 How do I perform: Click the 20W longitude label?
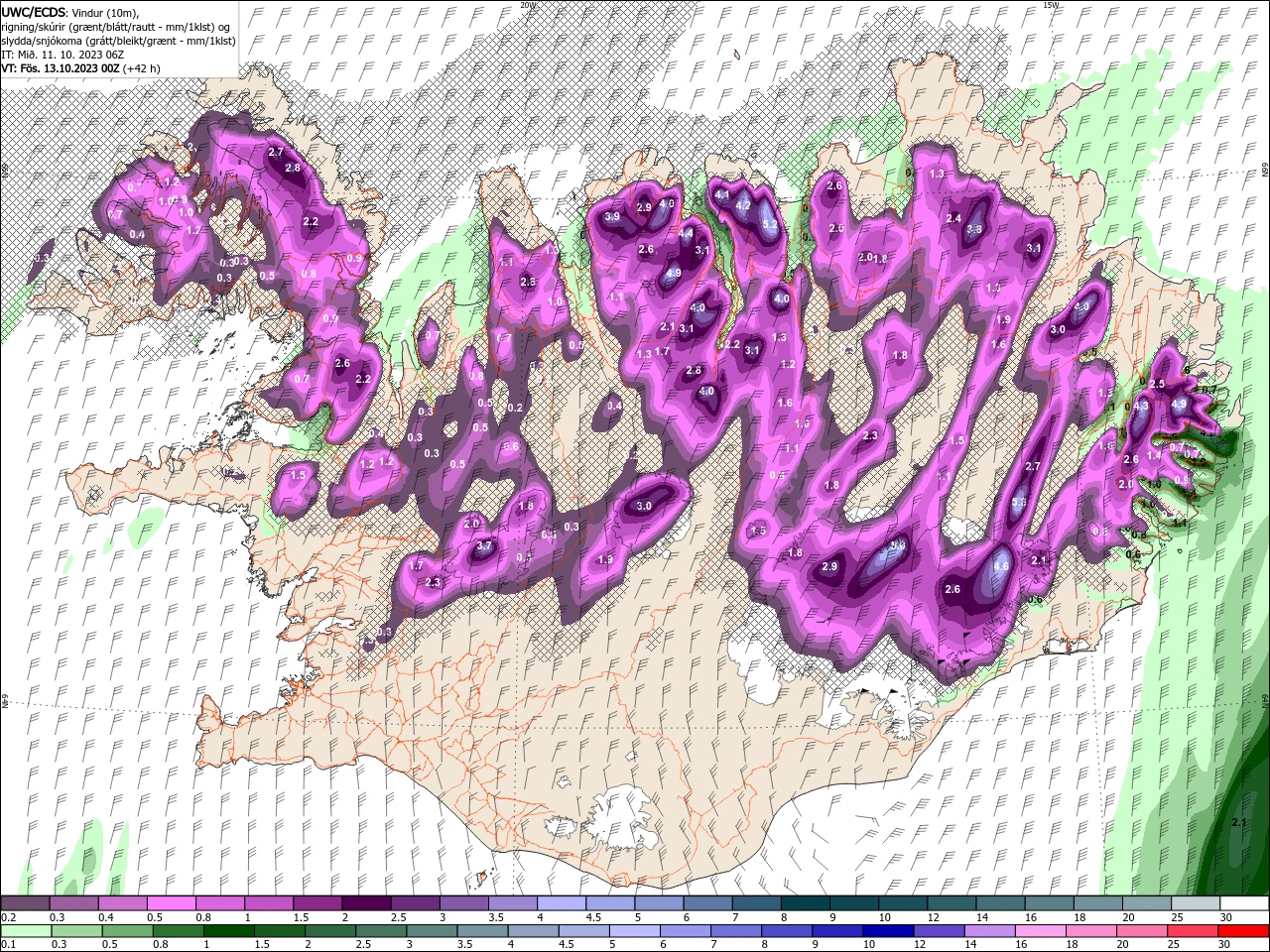tap(528, 5)
